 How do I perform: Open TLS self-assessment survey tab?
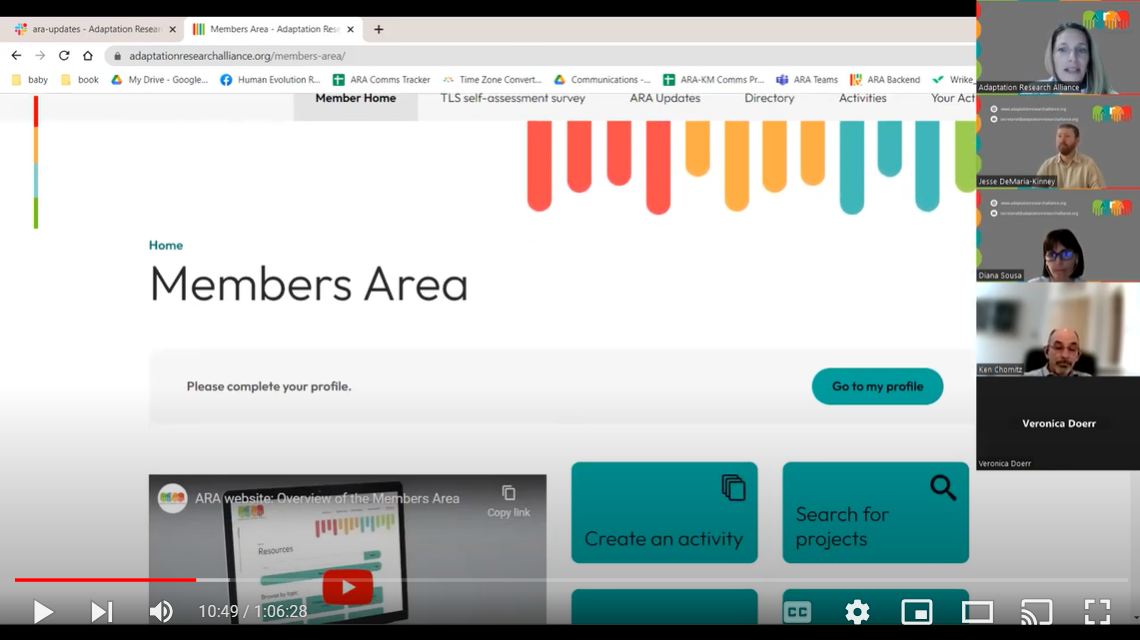(512, 98)
